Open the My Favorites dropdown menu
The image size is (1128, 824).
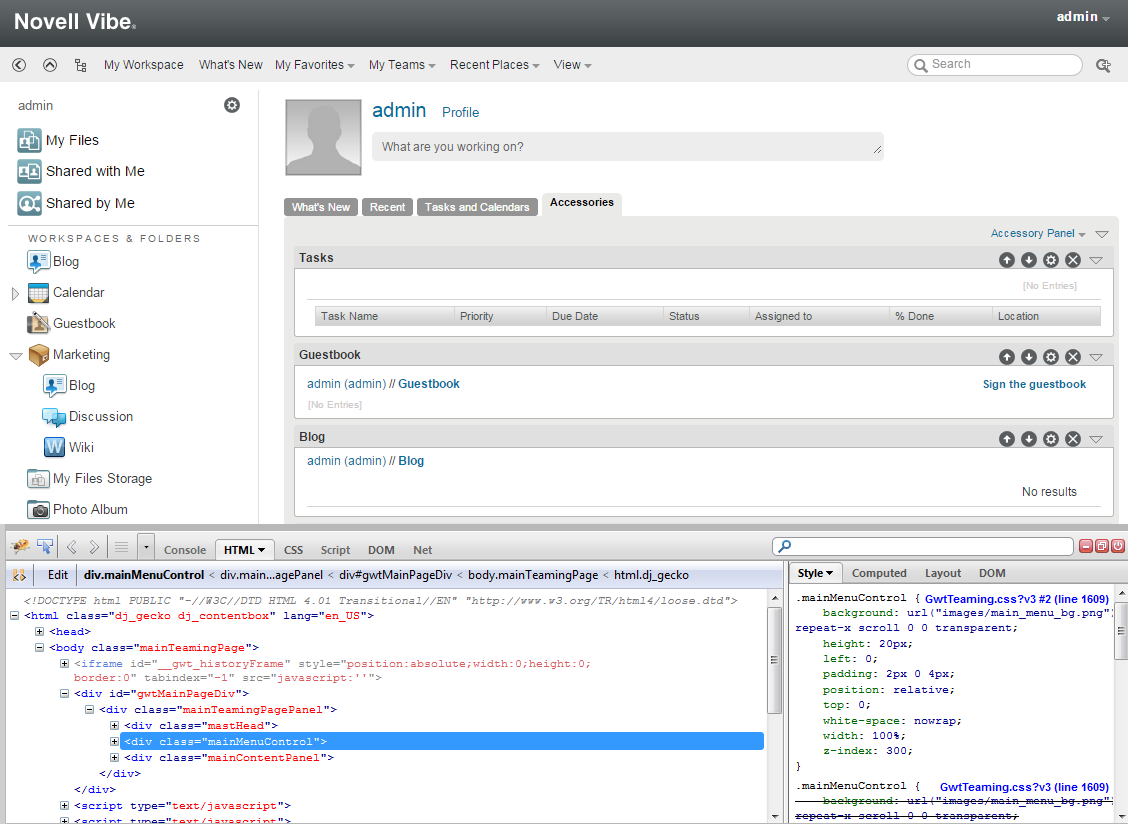click(314, 65)
